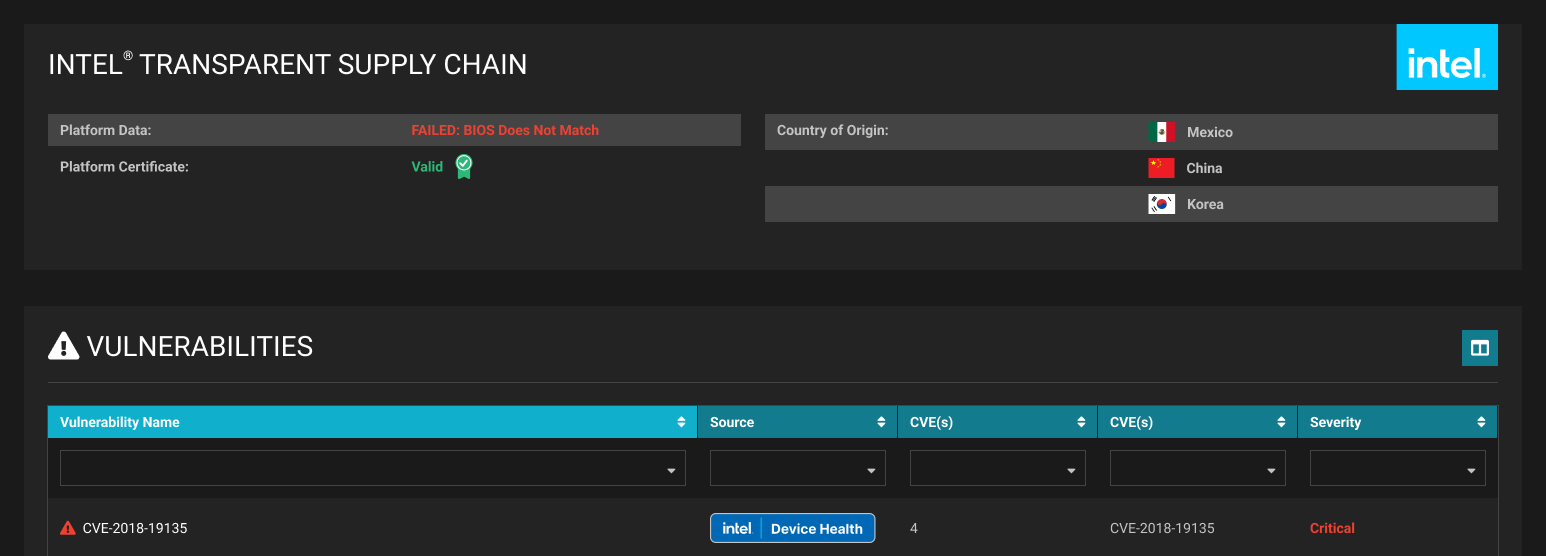This screenshot has width=1546, height=556.
Task: Click the China flag icon
Action: [x=1161, y=168]
